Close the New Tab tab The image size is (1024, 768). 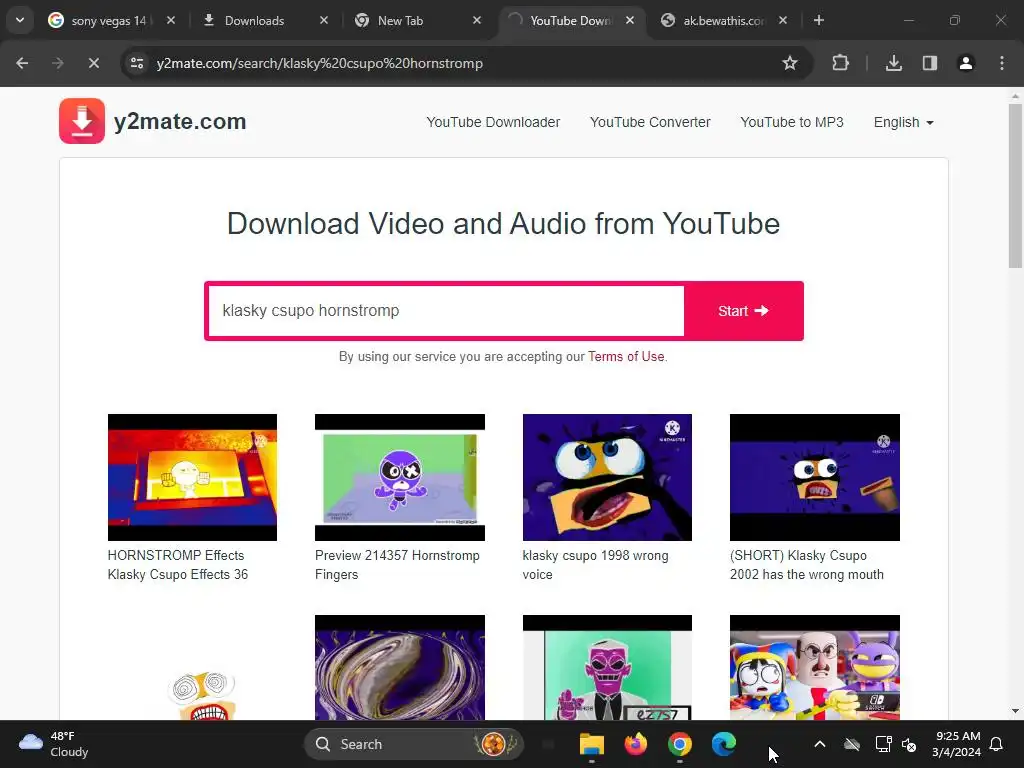[x=477, y=20]
